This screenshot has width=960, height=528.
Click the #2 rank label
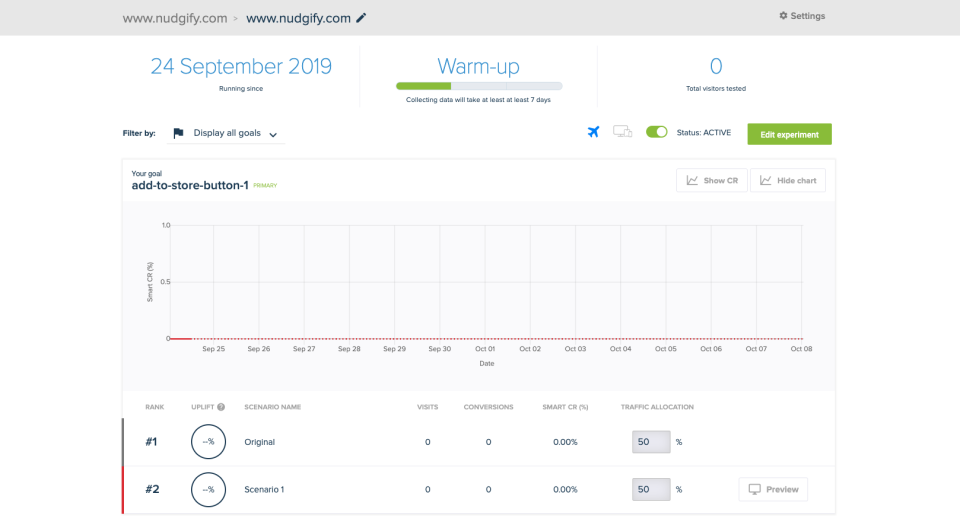(x=152, y=489)
